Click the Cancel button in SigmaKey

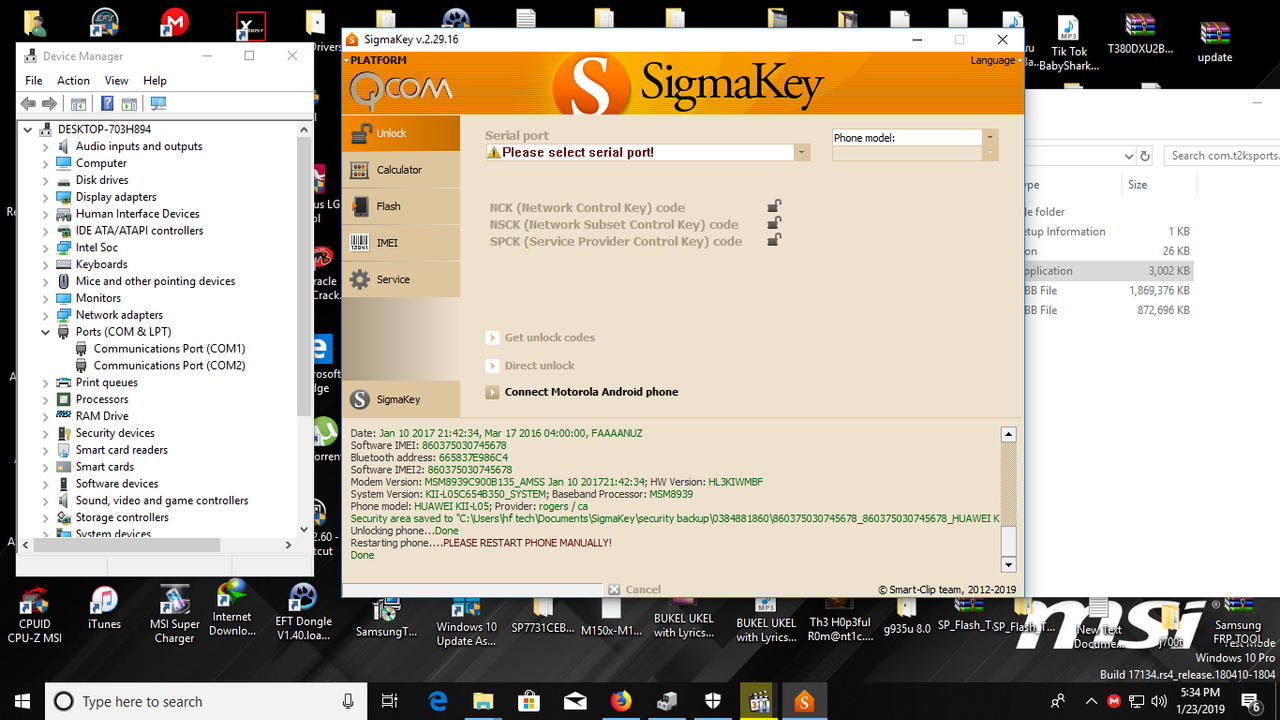[x=636, y=589]
